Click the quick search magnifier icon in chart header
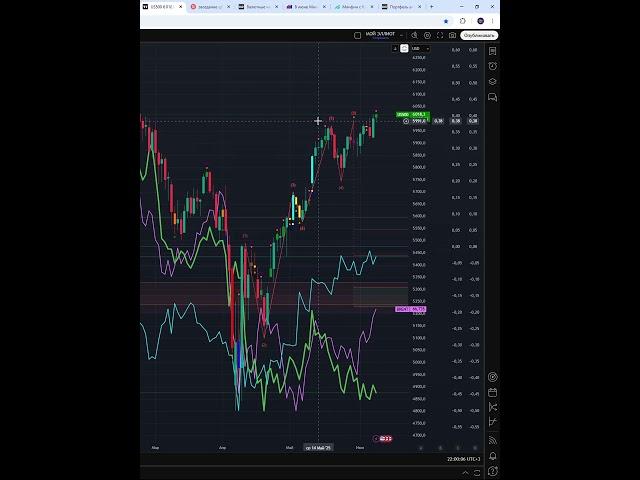This screenshot has width=640, height=480. point(414,36)
